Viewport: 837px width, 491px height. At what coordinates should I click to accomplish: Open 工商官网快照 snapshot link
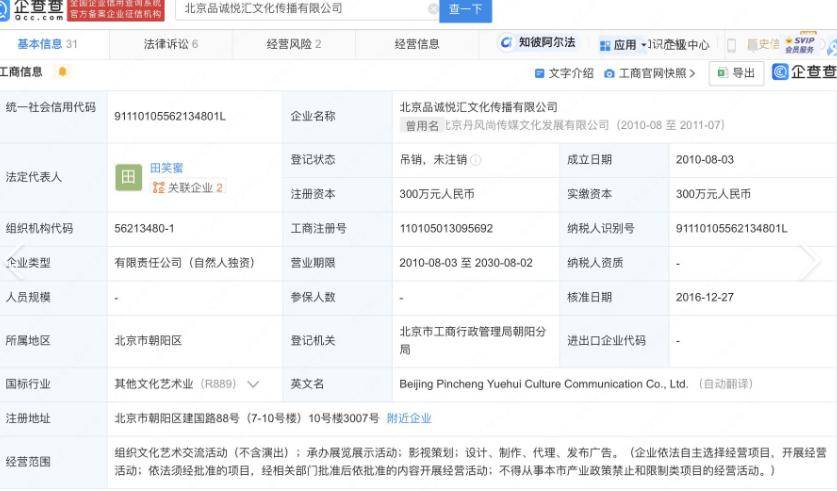coord(650,73)
